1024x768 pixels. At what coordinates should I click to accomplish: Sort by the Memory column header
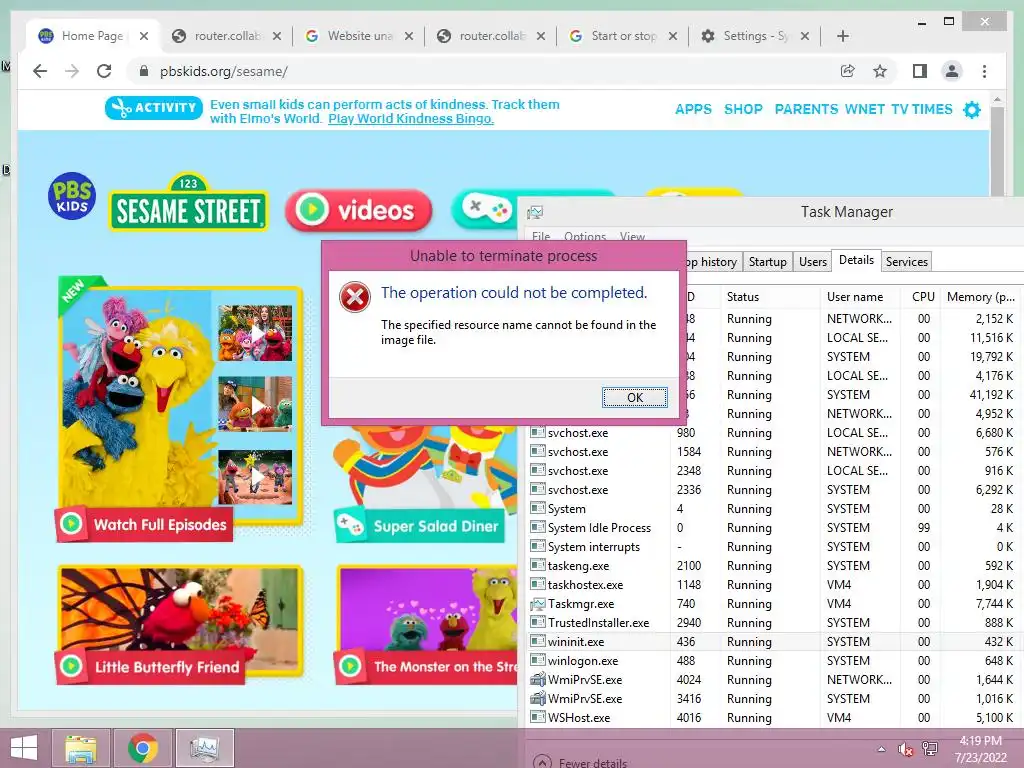tap(980, 296)
